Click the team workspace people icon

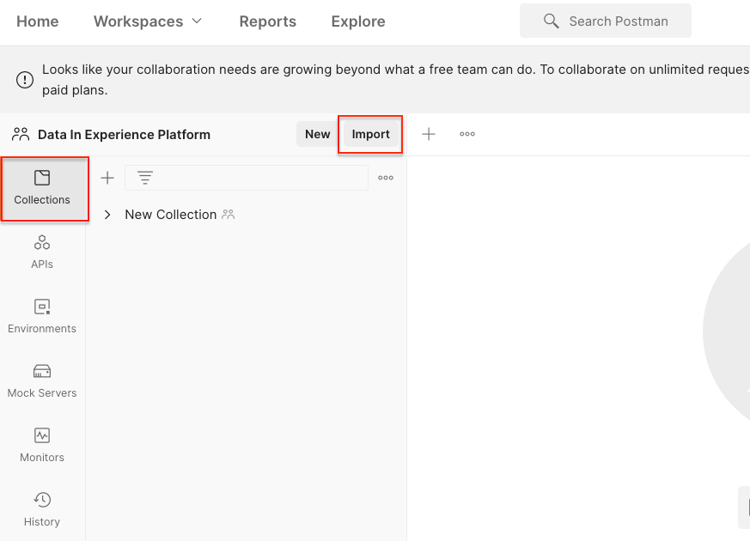click(x=21, y=134)
